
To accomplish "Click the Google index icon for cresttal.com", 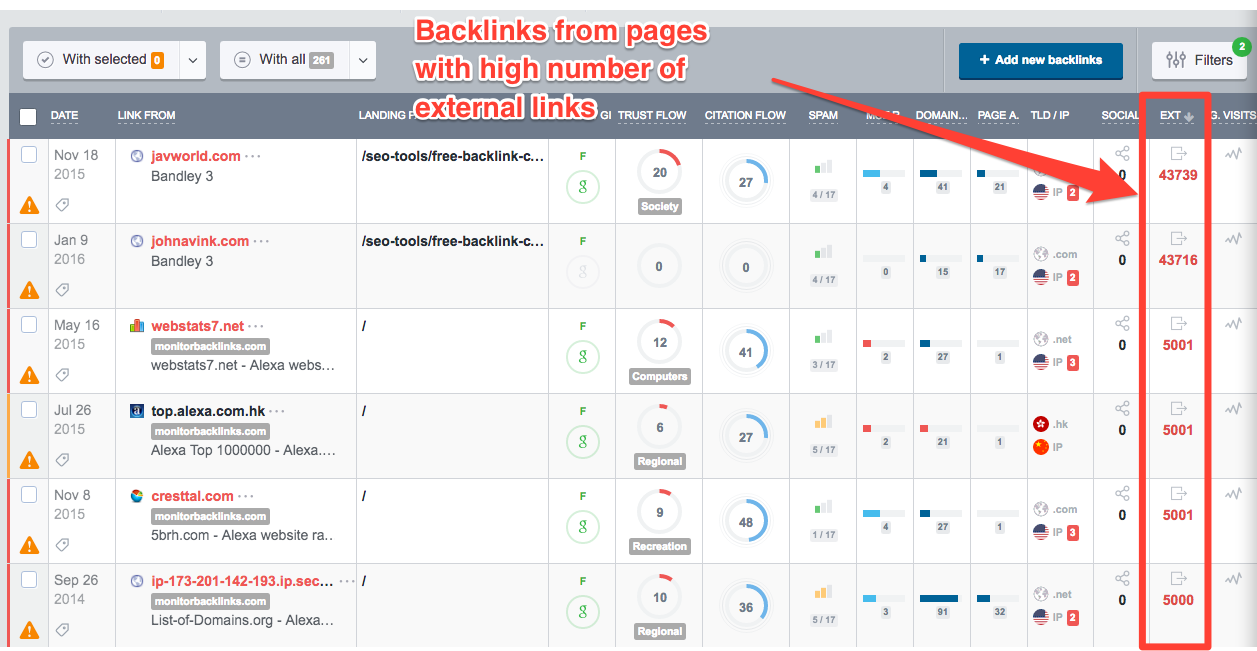I will click(583, 527).
